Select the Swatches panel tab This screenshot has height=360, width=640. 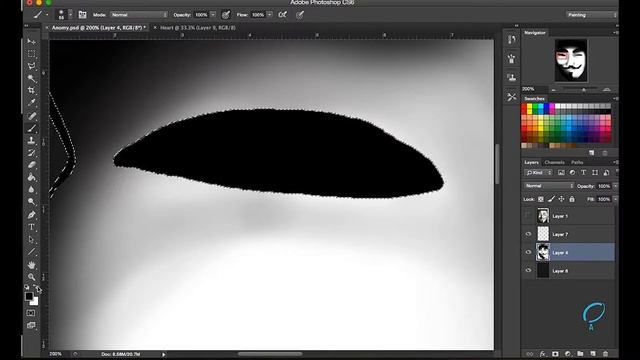tap(534, 99)
